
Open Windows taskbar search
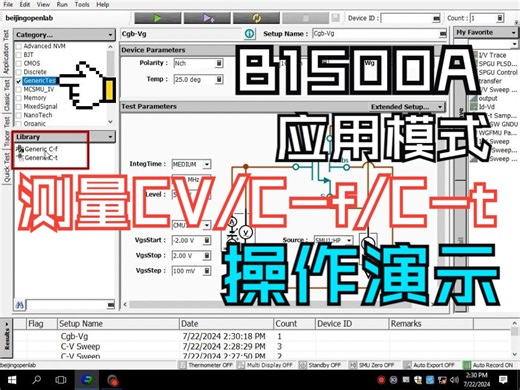(x=37, y=380)
